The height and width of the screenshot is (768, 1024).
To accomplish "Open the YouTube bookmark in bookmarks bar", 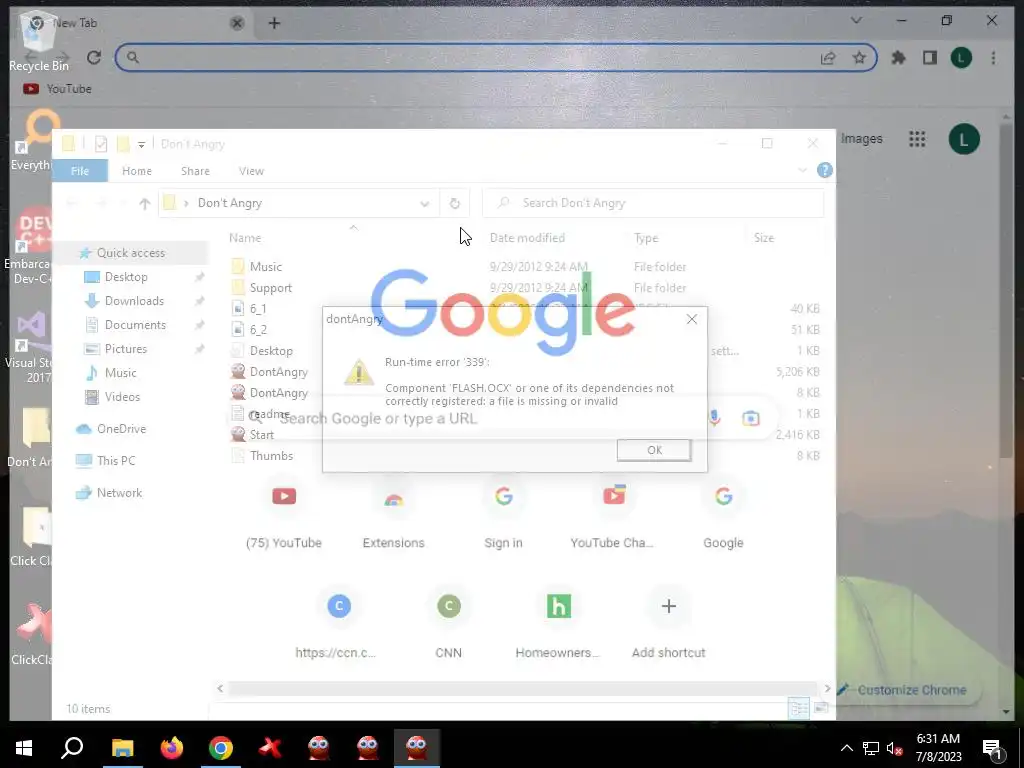I will (x=57, y=89).
